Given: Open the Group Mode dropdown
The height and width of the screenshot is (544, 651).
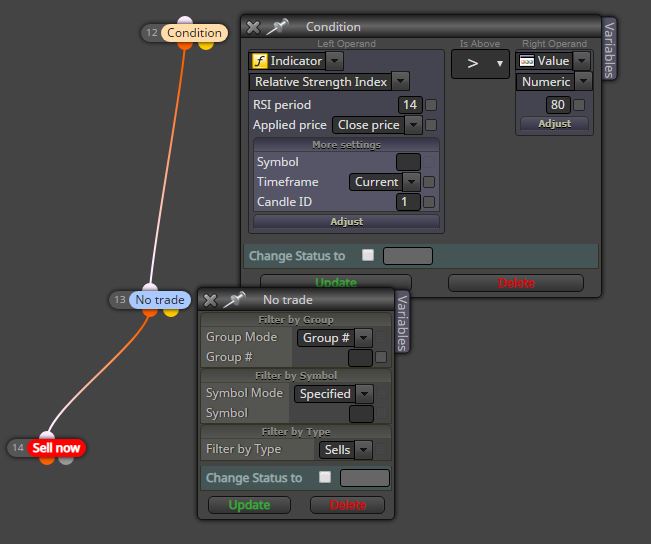Looking at the screenshot, I should [364, 338].
